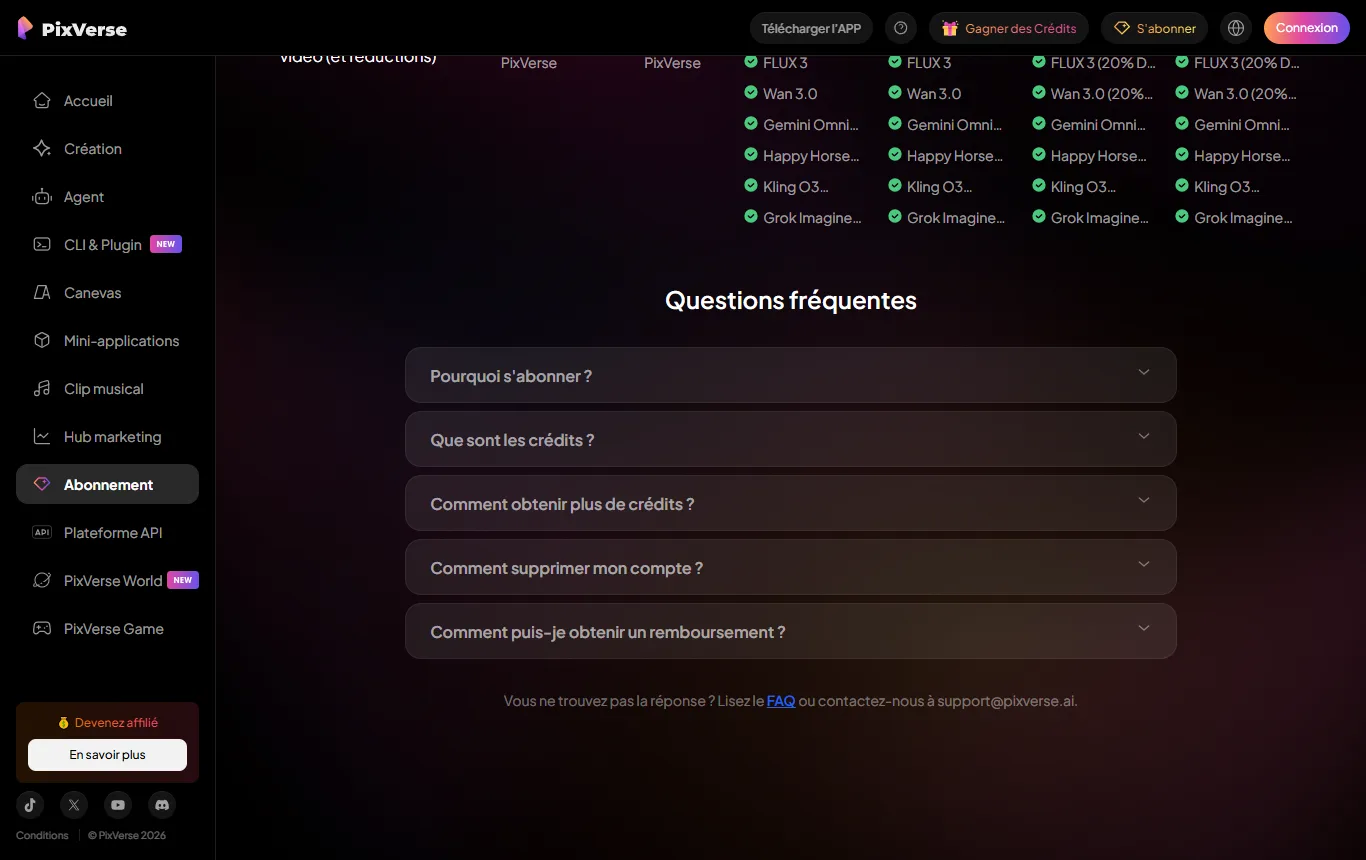Go to Accueil in the sidebar

(x=107, y=101)
